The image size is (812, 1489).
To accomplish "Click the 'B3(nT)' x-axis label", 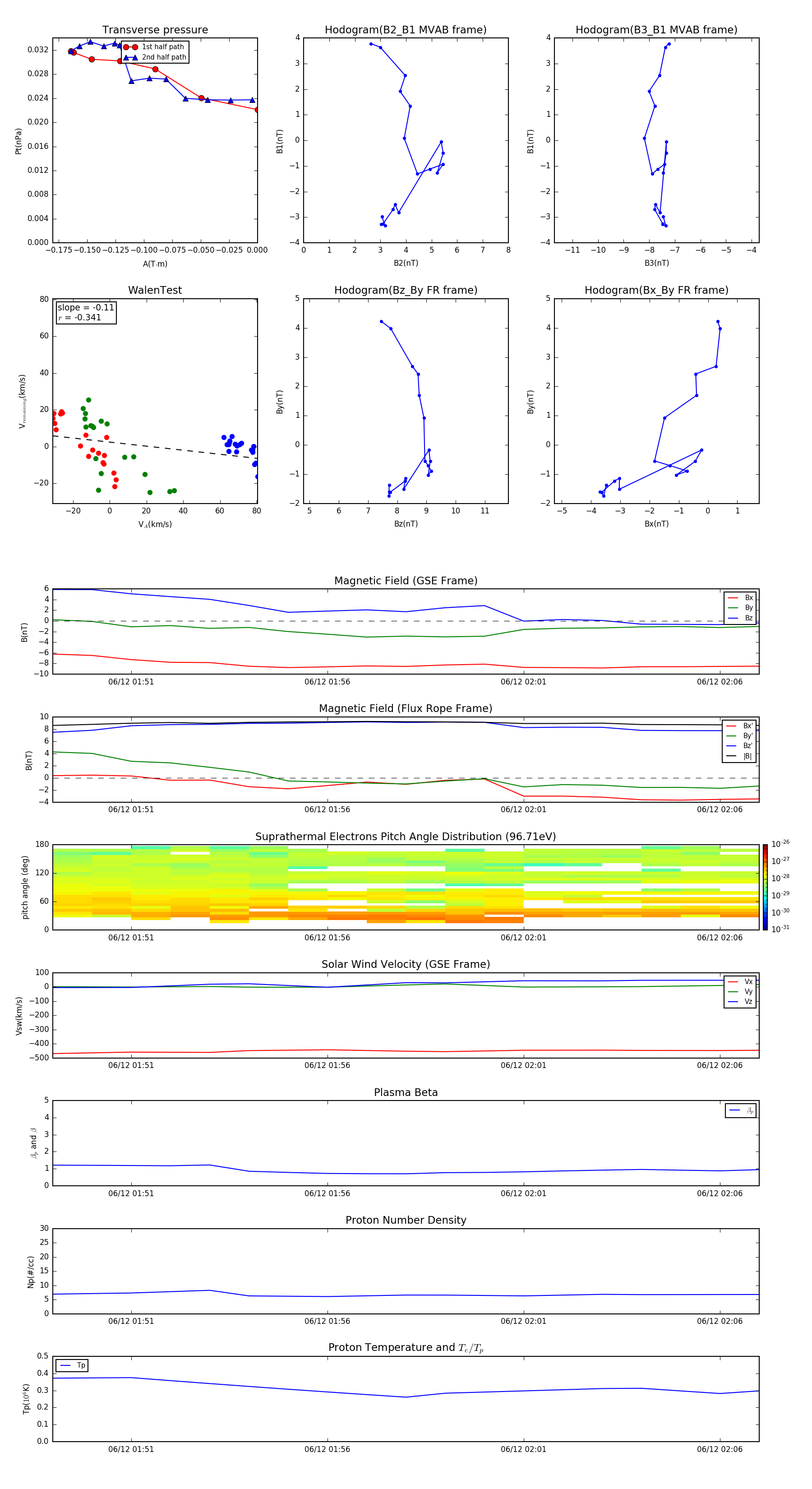I will [x=656, y=263].
